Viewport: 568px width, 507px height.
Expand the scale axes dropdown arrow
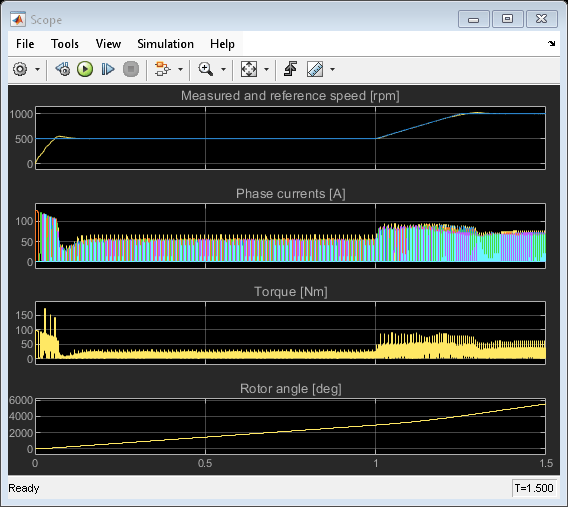coord(267,69)
